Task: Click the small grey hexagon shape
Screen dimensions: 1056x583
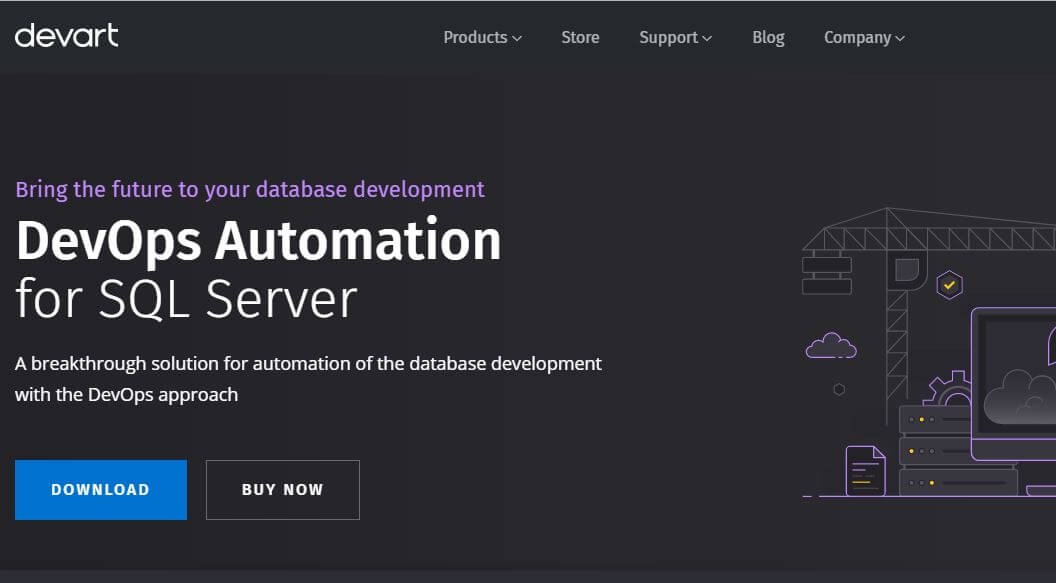Action: 839,389
